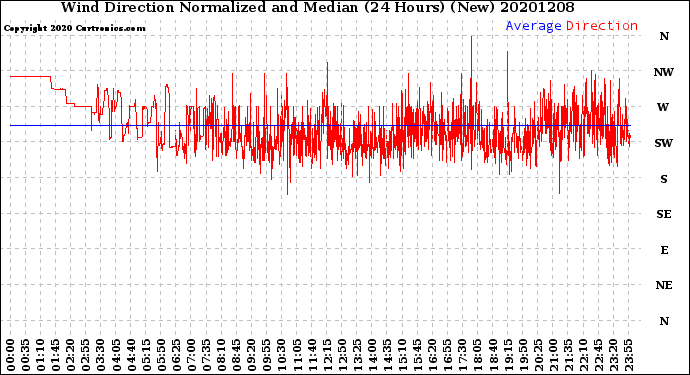Select the '15:10' time axis label
This screenshot has height=375, width=690.
click(402, 355)
